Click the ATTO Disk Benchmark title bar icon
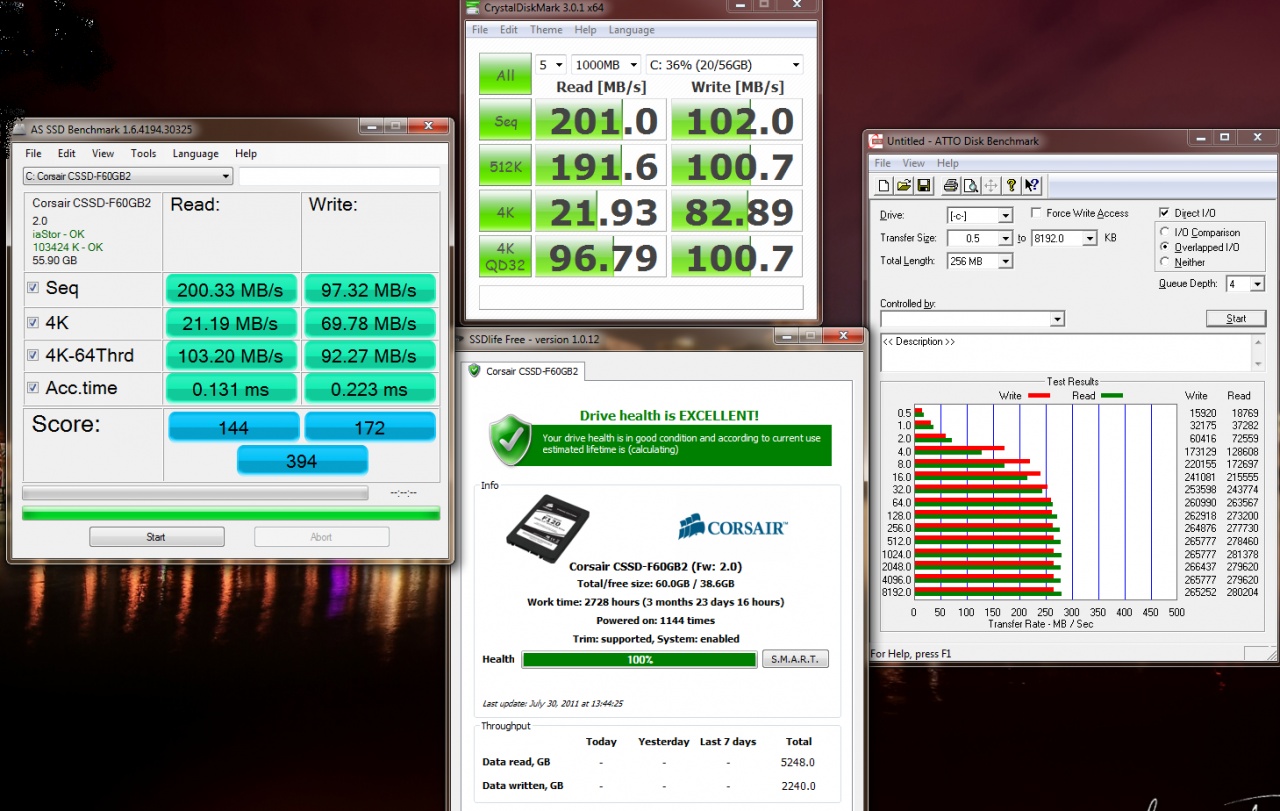 pos(876,141)
